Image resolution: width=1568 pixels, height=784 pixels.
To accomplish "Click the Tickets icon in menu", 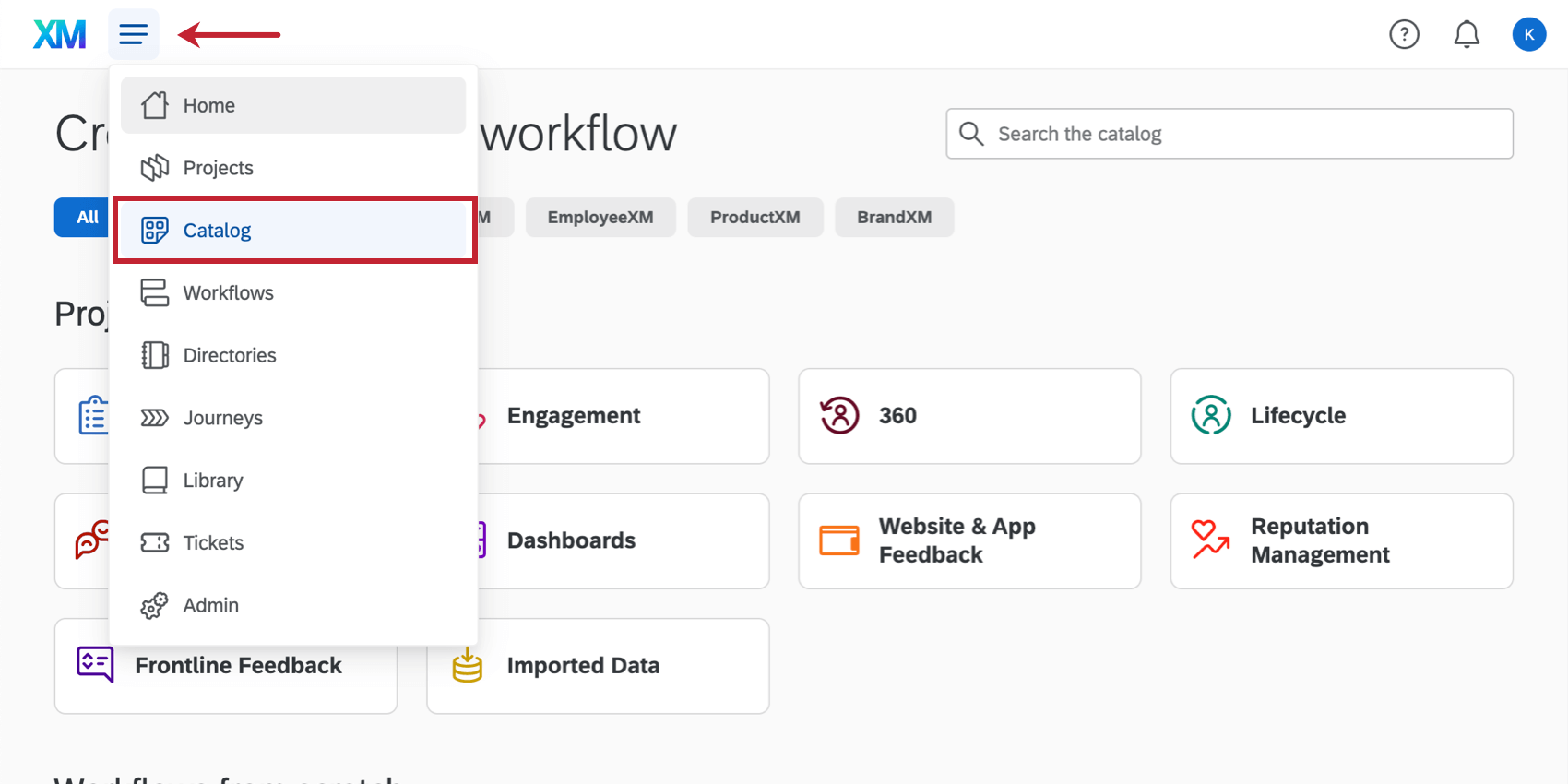I will point(154,542).
